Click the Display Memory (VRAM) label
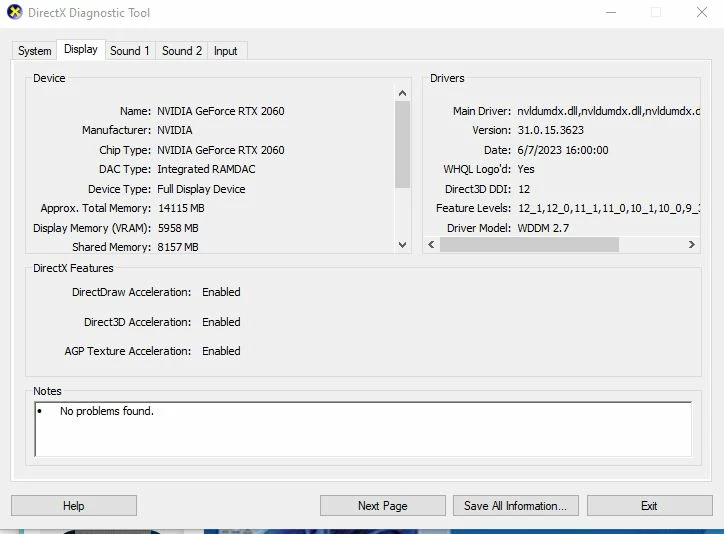This screenshot has height=534, width=724. 92,228
